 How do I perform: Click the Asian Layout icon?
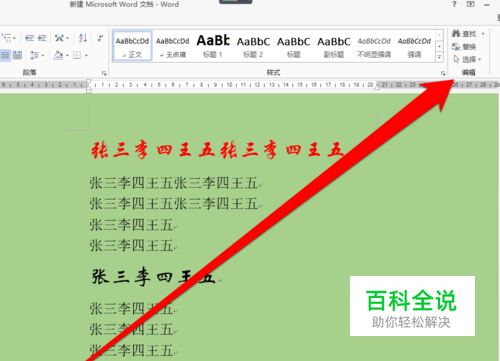(x=59, y=38)
